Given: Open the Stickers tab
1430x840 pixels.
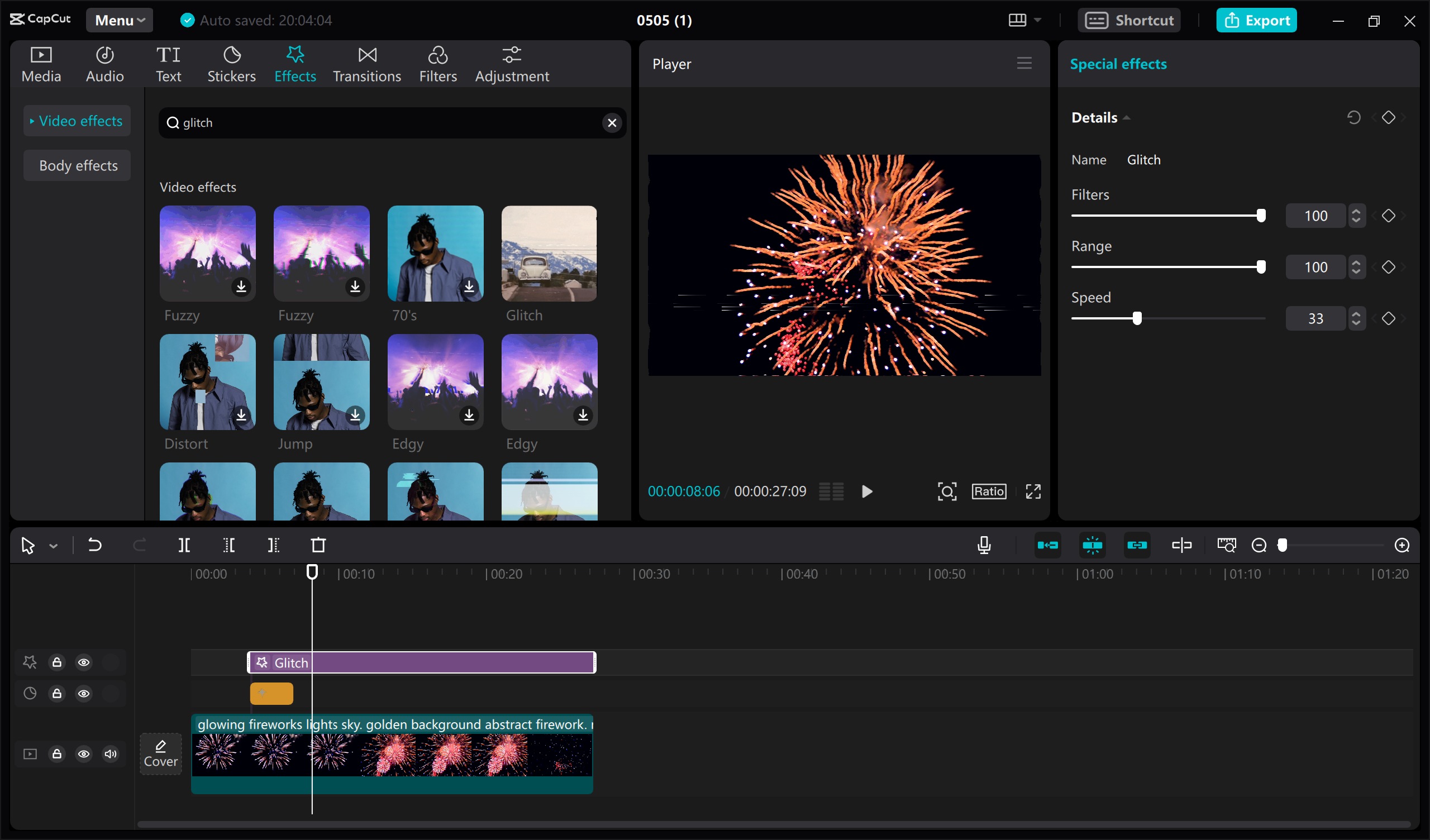Looking at the screenshot, I should [231, 64].
